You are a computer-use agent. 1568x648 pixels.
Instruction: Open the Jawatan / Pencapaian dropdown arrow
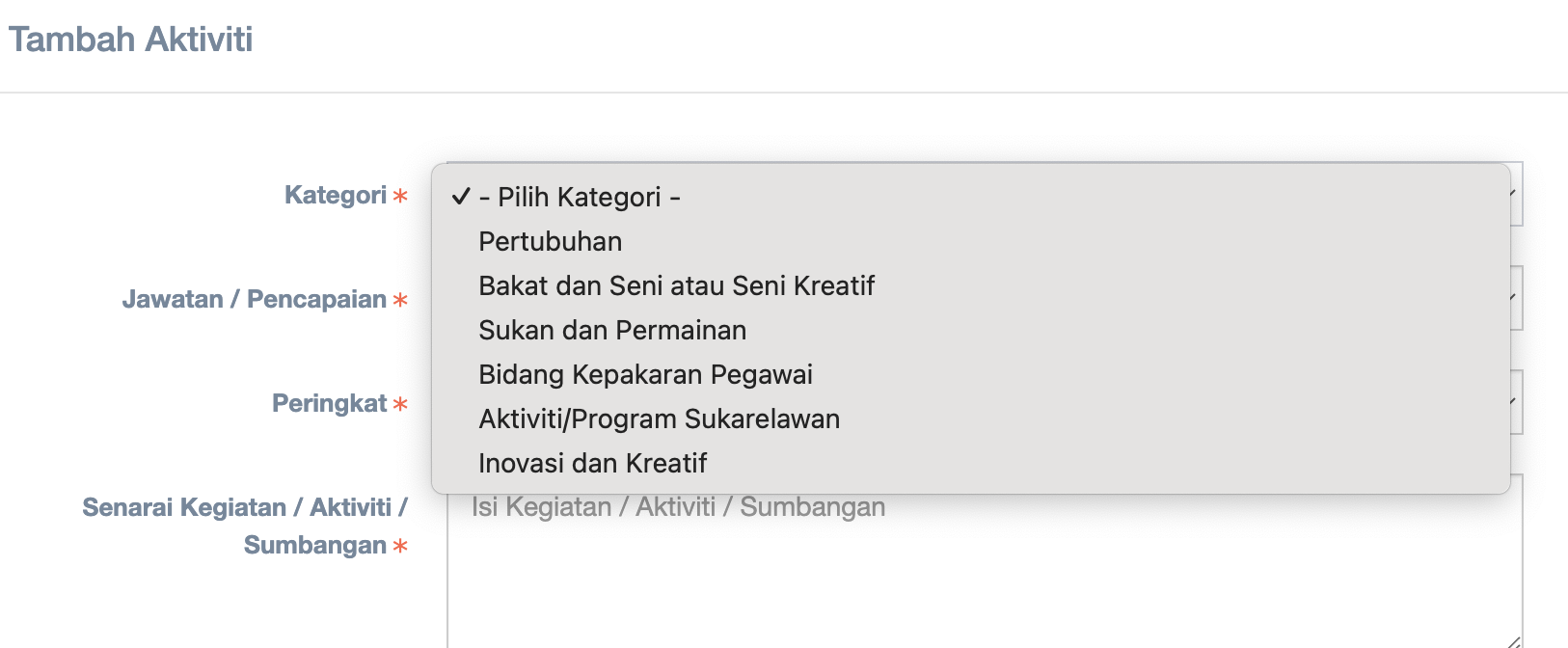[1515, 298]
